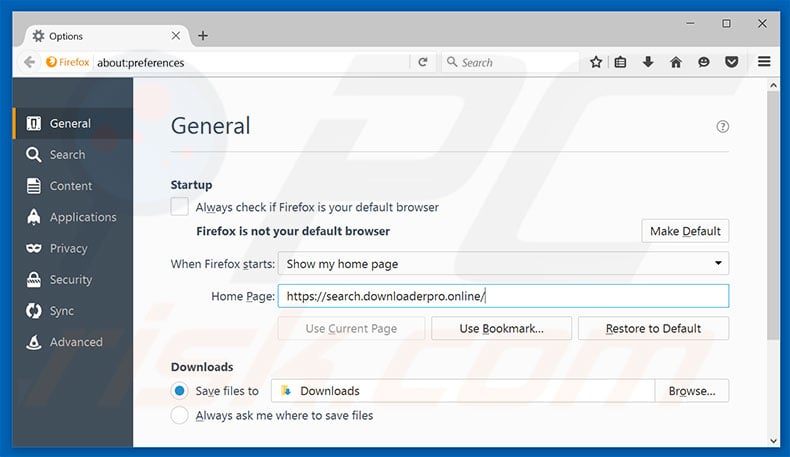Expand the When Firefox starts dropdown

coord(503,264)
